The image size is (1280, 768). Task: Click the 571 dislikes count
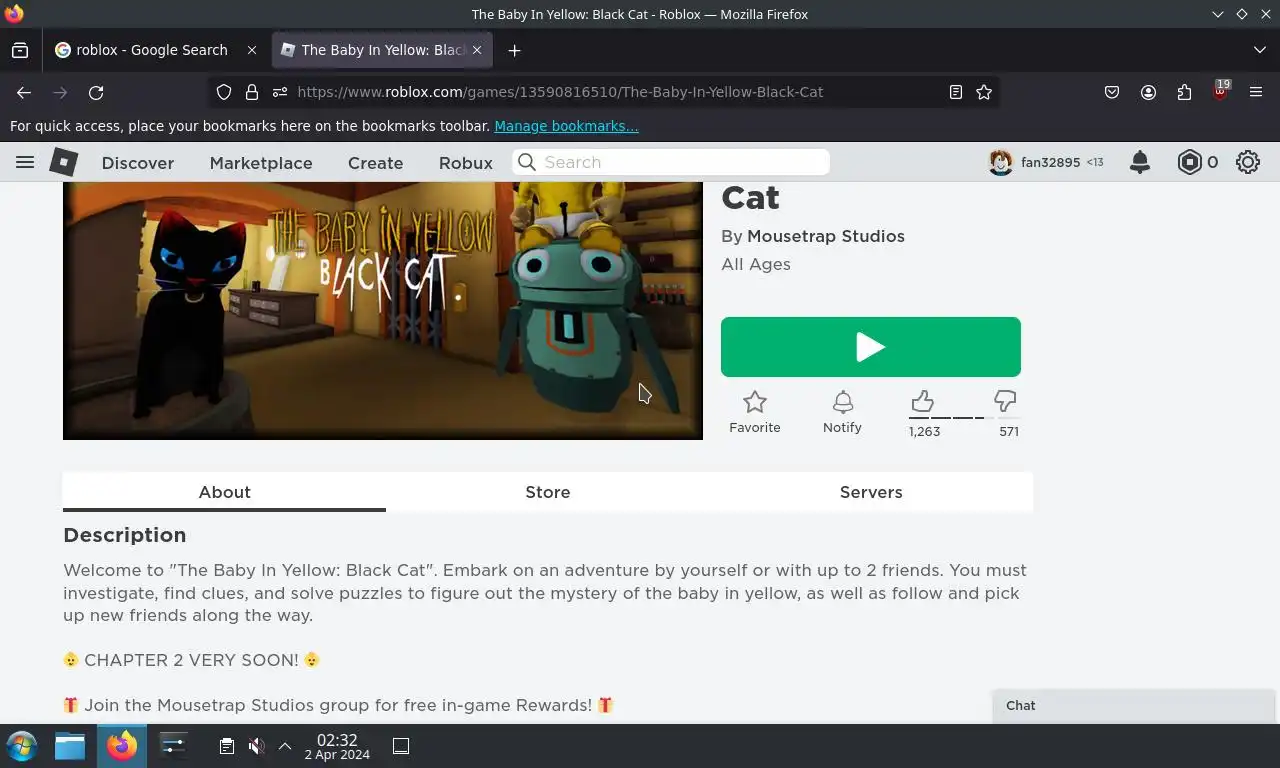point(1008,431)
